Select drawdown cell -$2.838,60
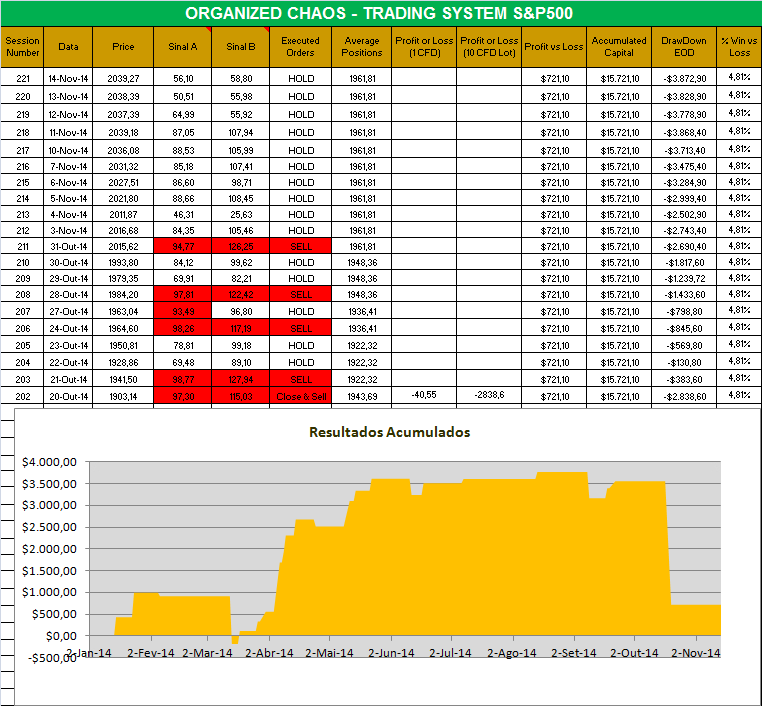Screen dimensions: 762x706 [684, 396]
